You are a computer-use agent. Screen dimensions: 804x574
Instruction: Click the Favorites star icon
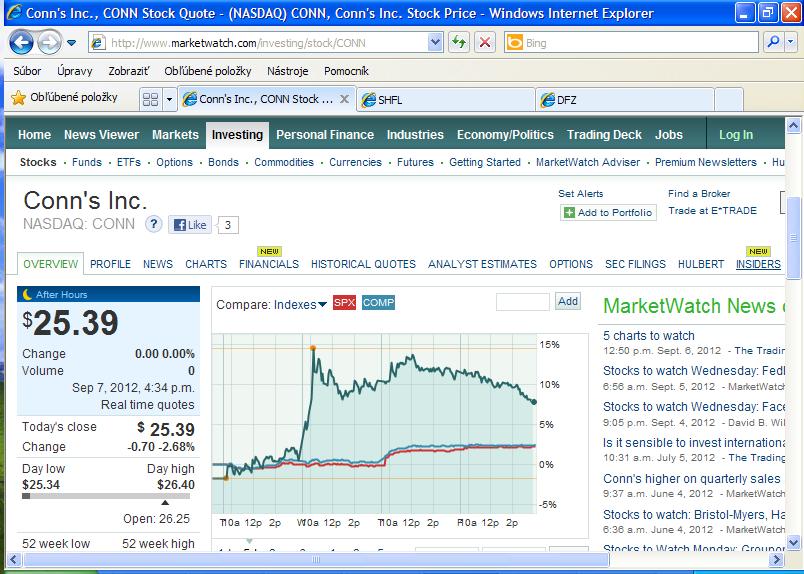tap(18, 97)
